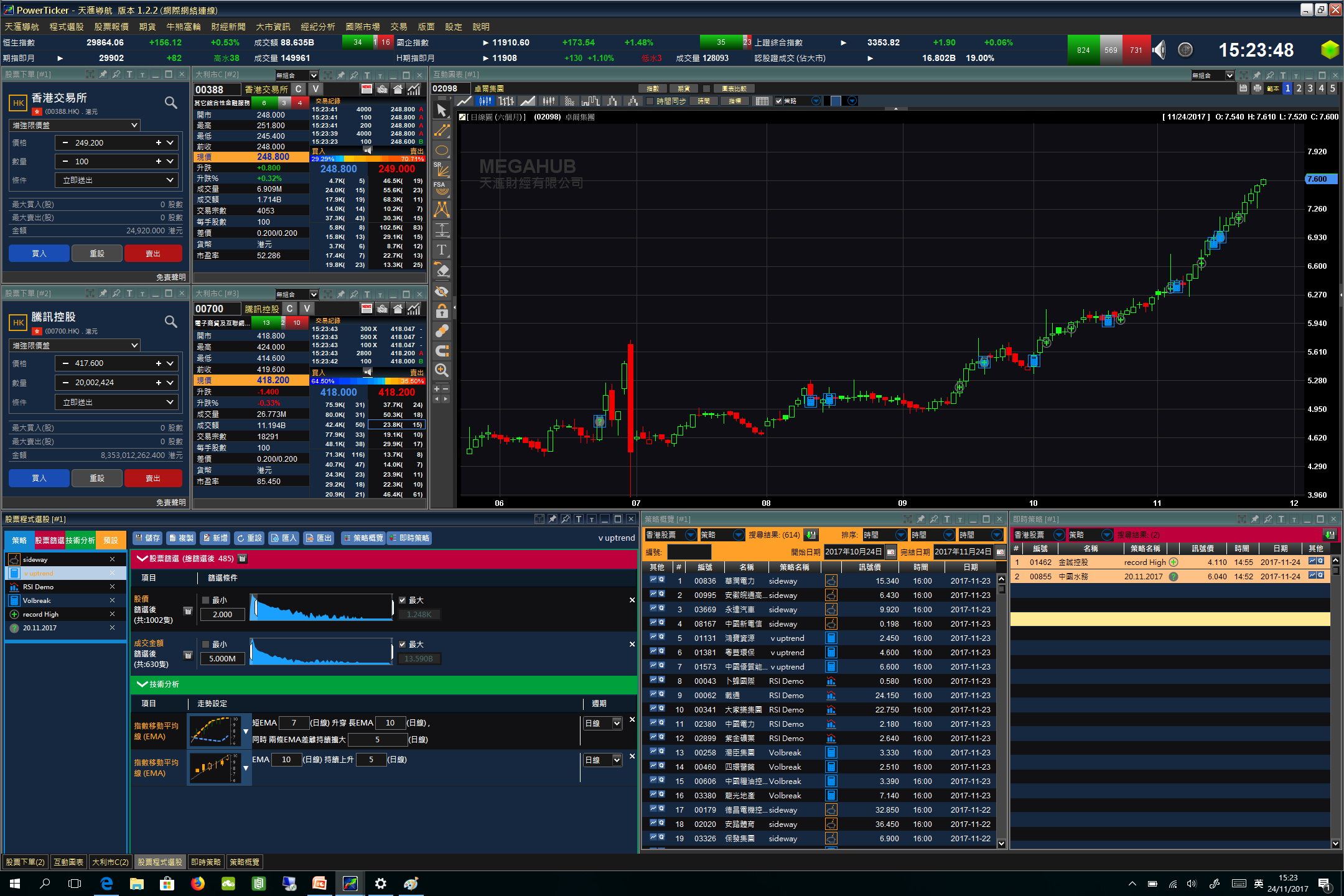Switch to 預設 tab in stock screener
The image size is (1344, 896).
[111, 540]
